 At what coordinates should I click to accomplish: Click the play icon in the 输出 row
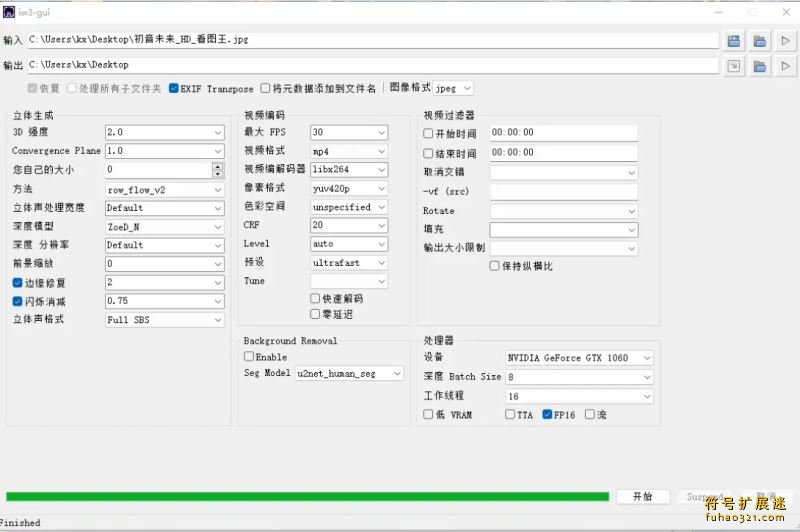tap(785, 66)
